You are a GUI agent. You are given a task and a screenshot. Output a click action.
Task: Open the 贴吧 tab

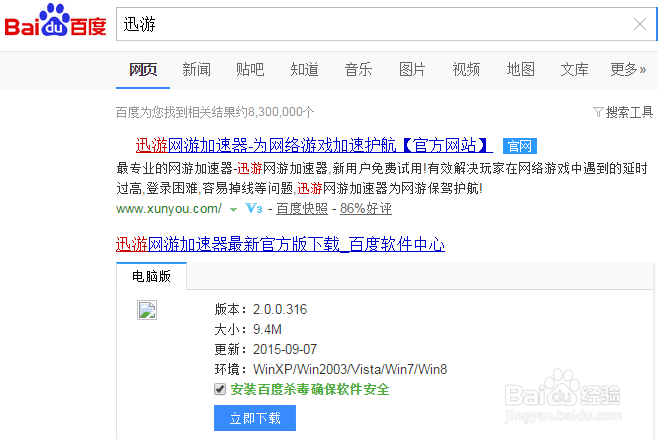click(250, 69)
